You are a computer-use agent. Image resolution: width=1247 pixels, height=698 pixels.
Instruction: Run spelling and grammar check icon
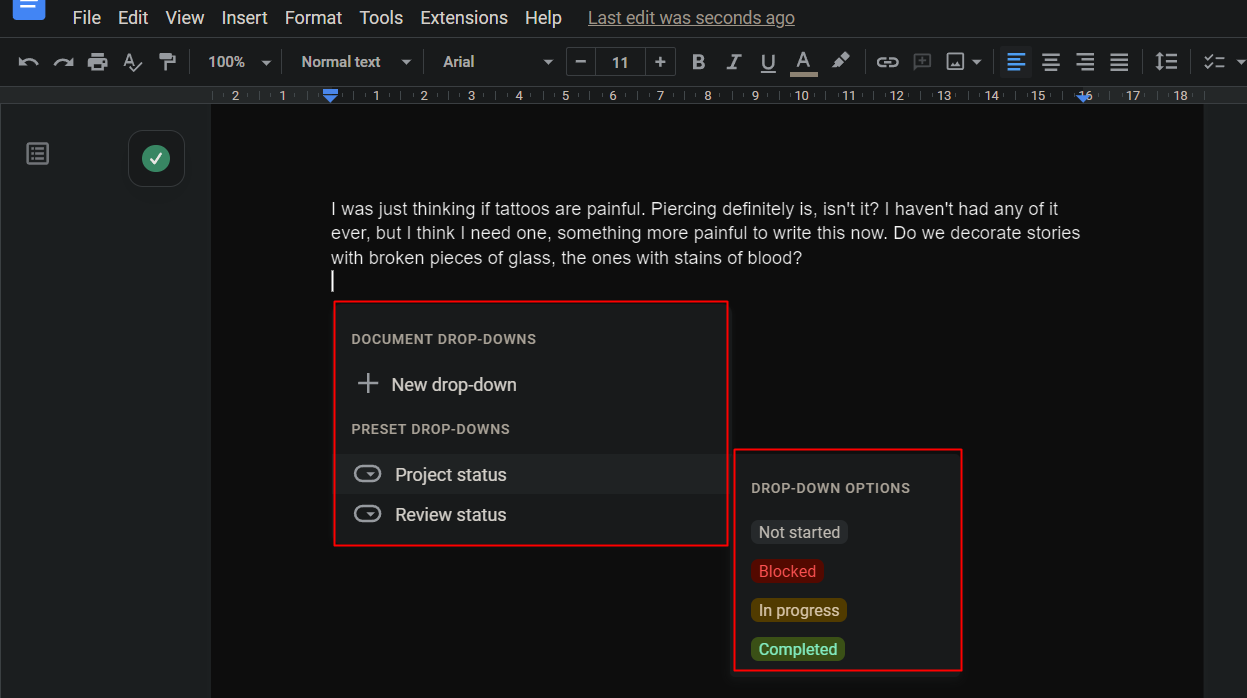click(x=132, y=62)
